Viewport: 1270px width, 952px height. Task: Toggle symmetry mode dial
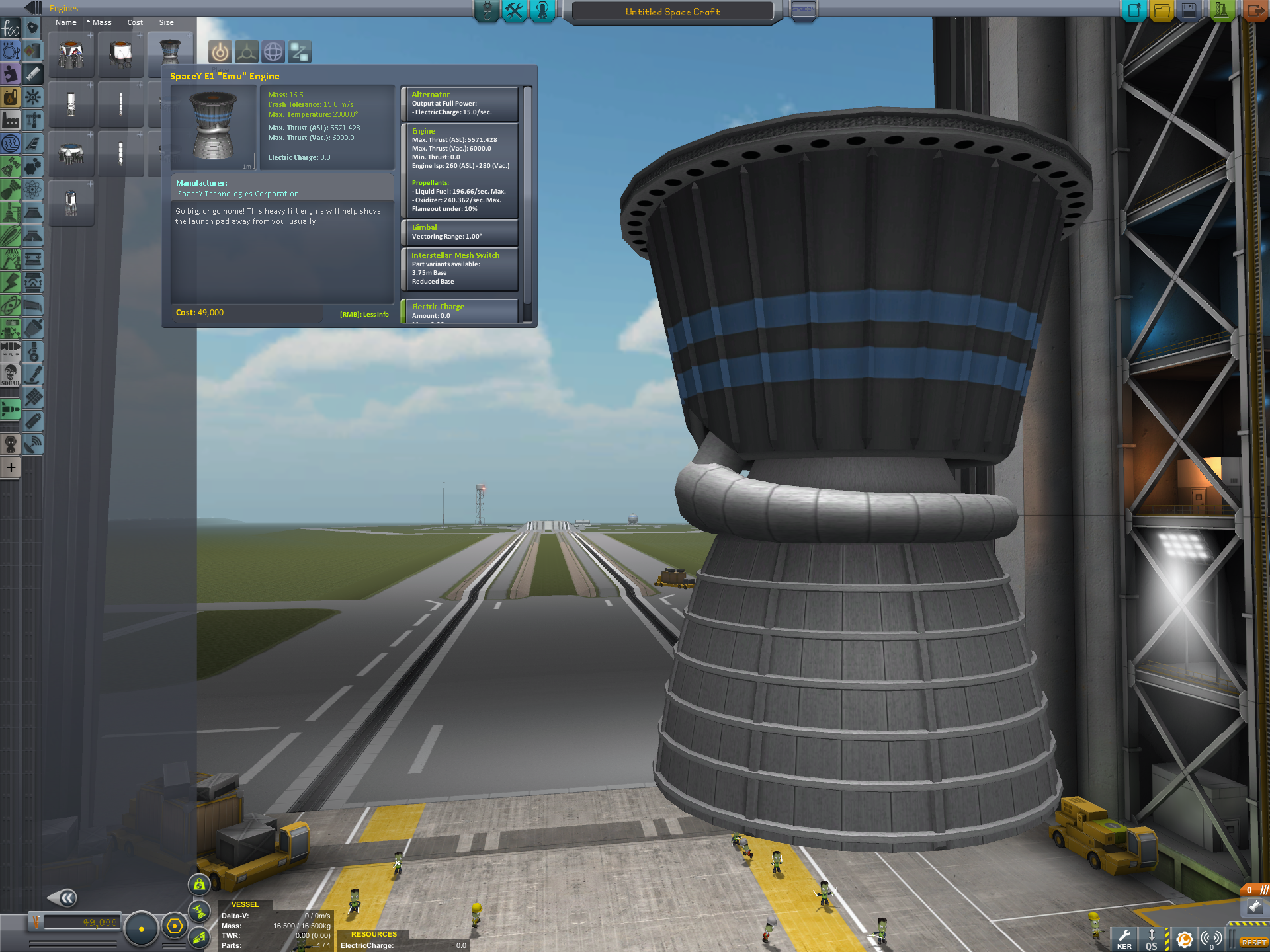tap(141, 929)
